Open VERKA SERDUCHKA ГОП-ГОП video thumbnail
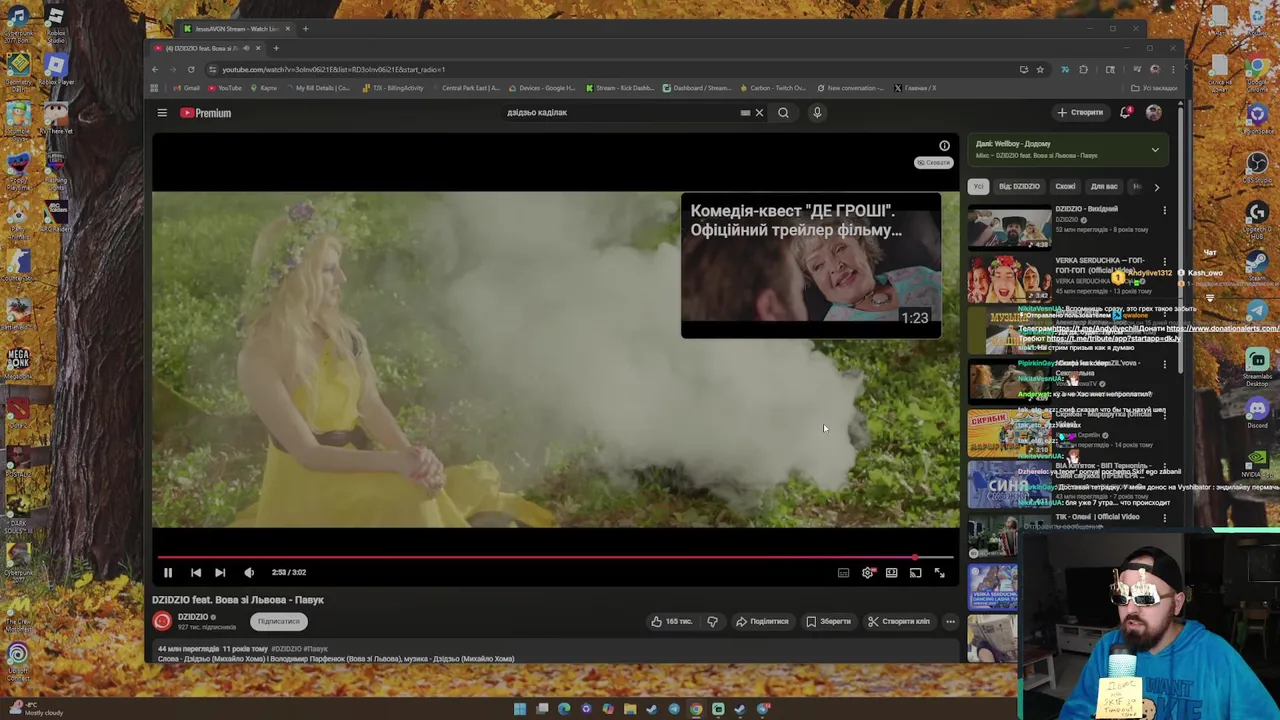Viewport: 1280px width, 720px height. (1009, 279)
